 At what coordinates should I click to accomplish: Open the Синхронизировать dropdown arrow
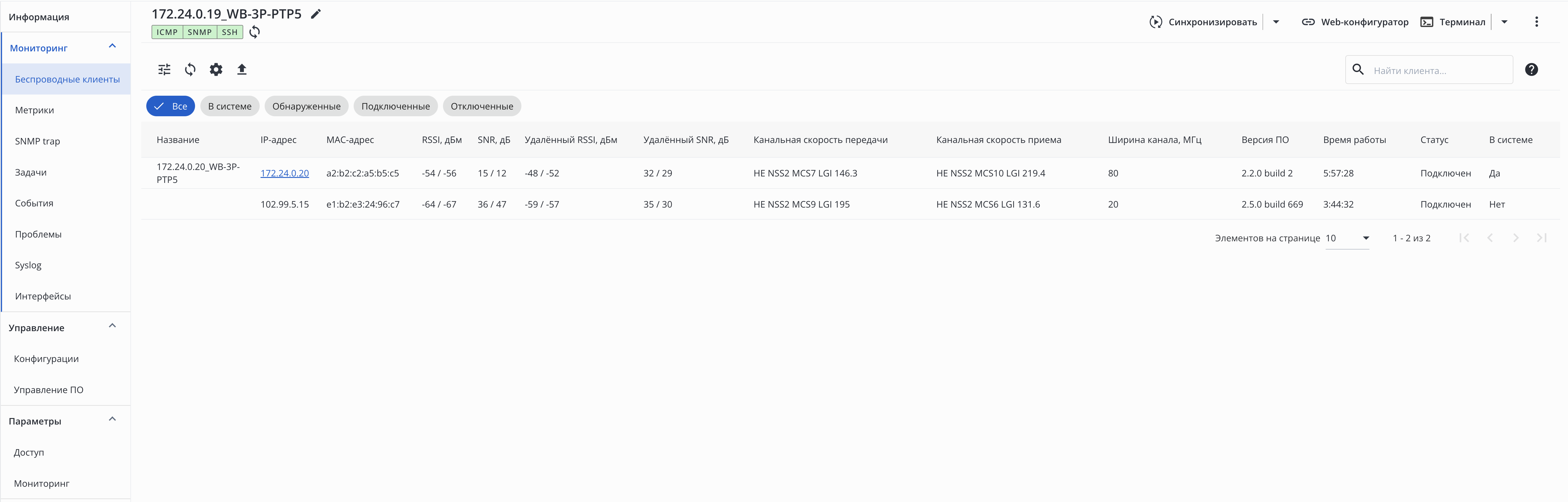click(1276, 22)
